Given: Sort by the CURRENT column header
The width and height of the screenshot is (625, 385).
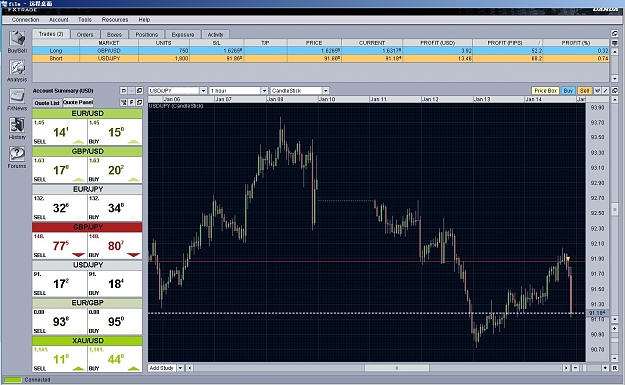Looking at the screenshot, I should pyautogui.click(x=372, y=43).
